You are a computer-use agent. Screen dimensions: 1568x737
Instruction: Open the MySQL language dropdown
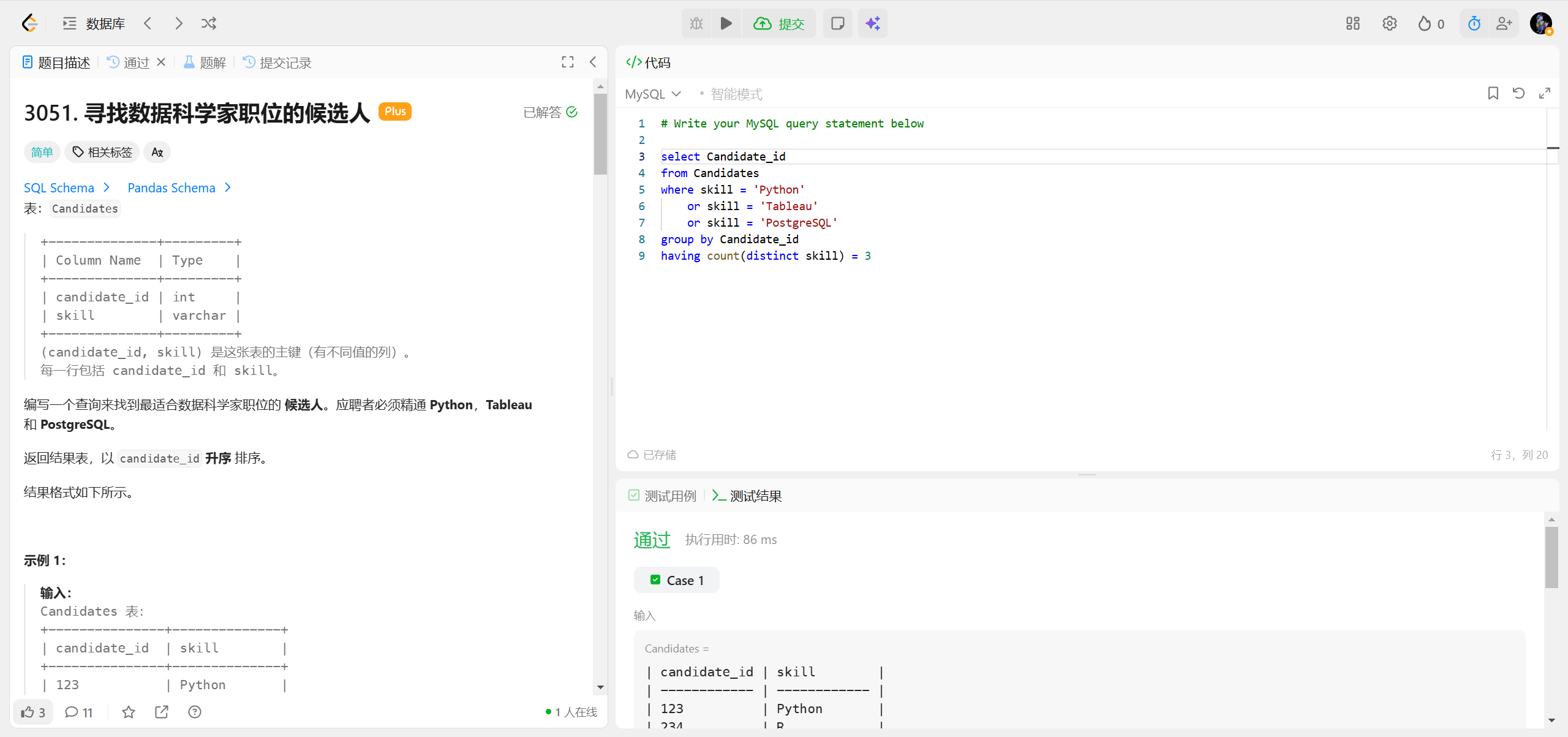(653, 94)
